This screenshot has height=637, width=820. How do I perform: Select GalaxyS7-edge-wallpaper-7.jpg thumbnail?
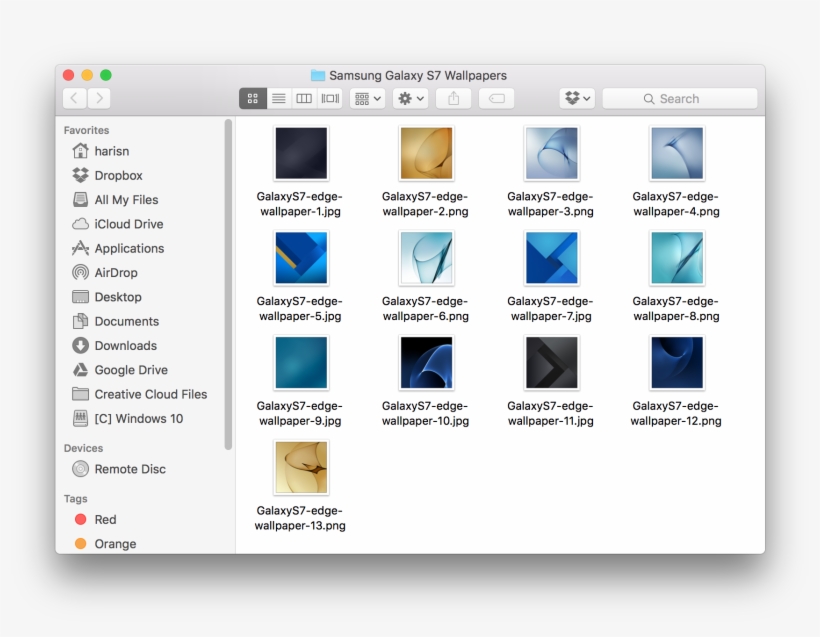click(x=551, y=258)
